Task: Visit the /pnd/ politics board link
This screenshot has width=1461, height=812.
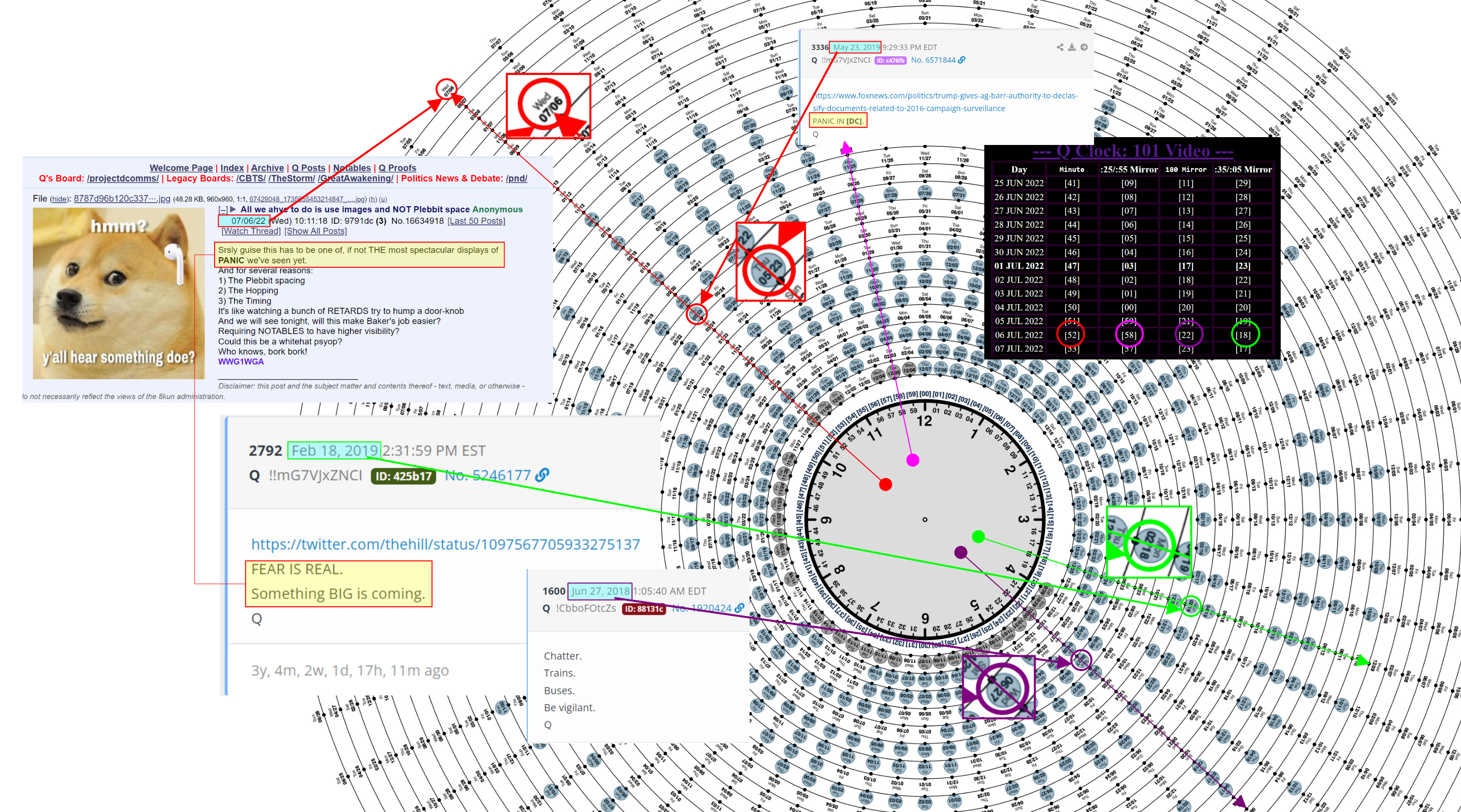Action: [x=517, y=179]
